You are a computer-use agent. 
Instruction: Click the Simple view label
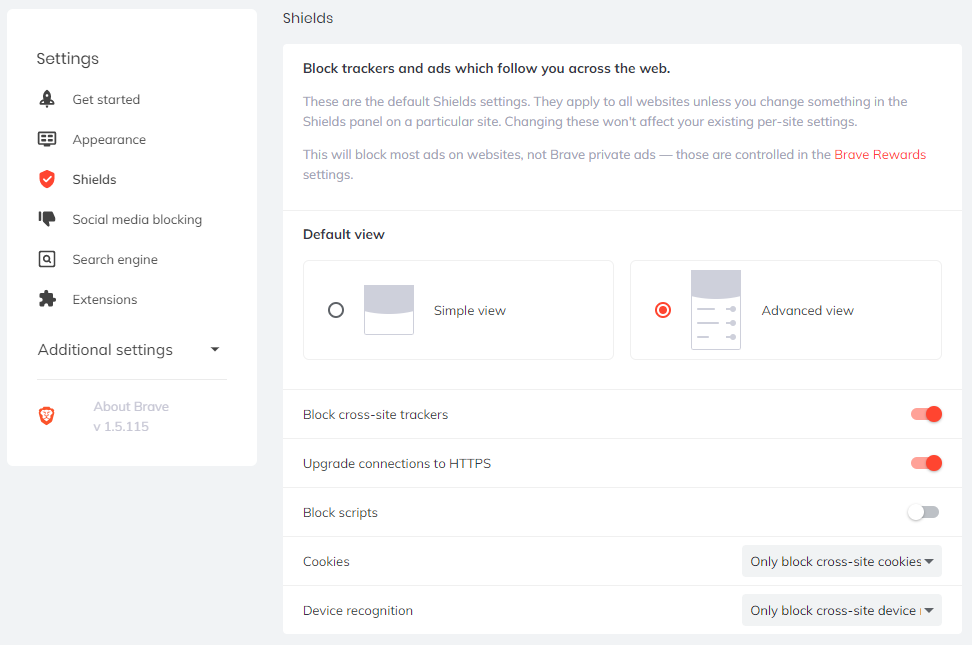click(470, 310)
